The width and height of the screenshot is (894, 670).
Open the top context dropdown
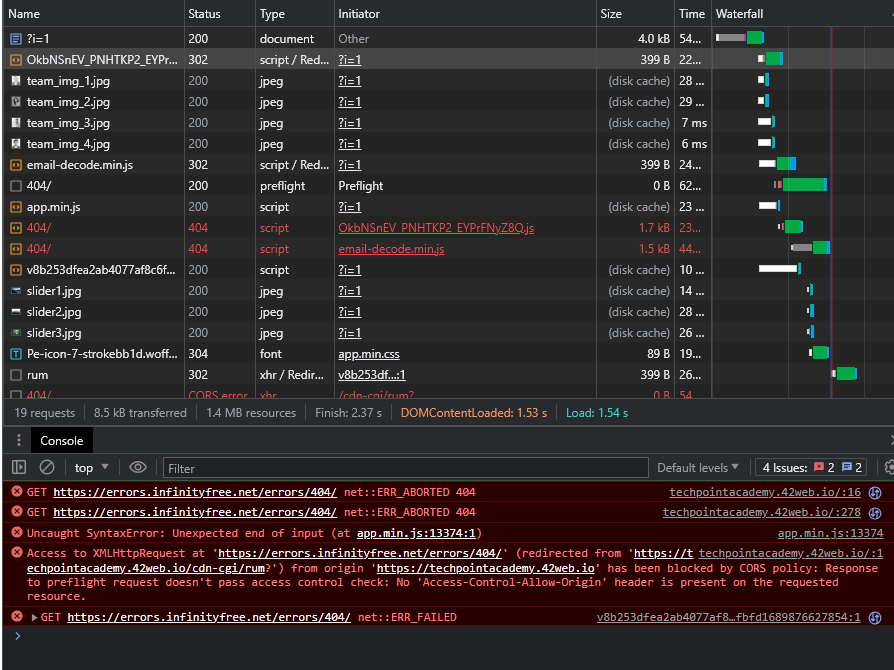[x=91, y=468]
